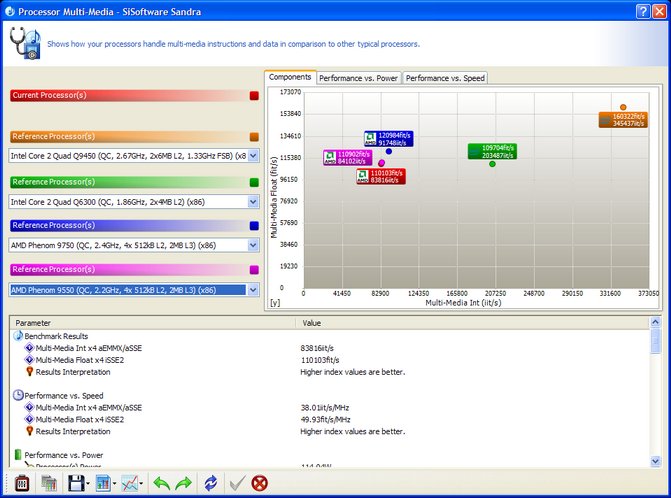Switch to Performance vs. Speed tab
Image resolution: width=671 pixels, height=498 pixels.
pos(445,78)
